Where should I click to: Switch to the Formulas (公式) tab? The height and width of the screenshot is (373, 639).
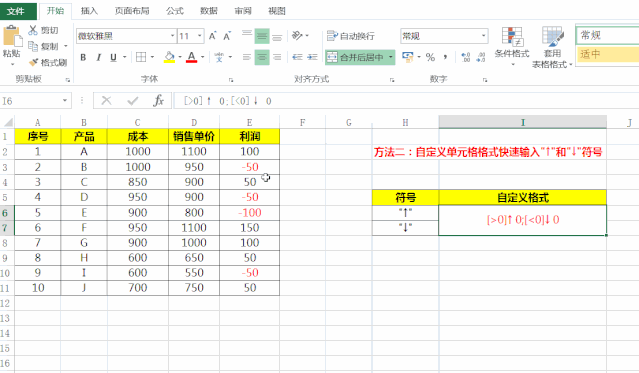coord(175,11)
